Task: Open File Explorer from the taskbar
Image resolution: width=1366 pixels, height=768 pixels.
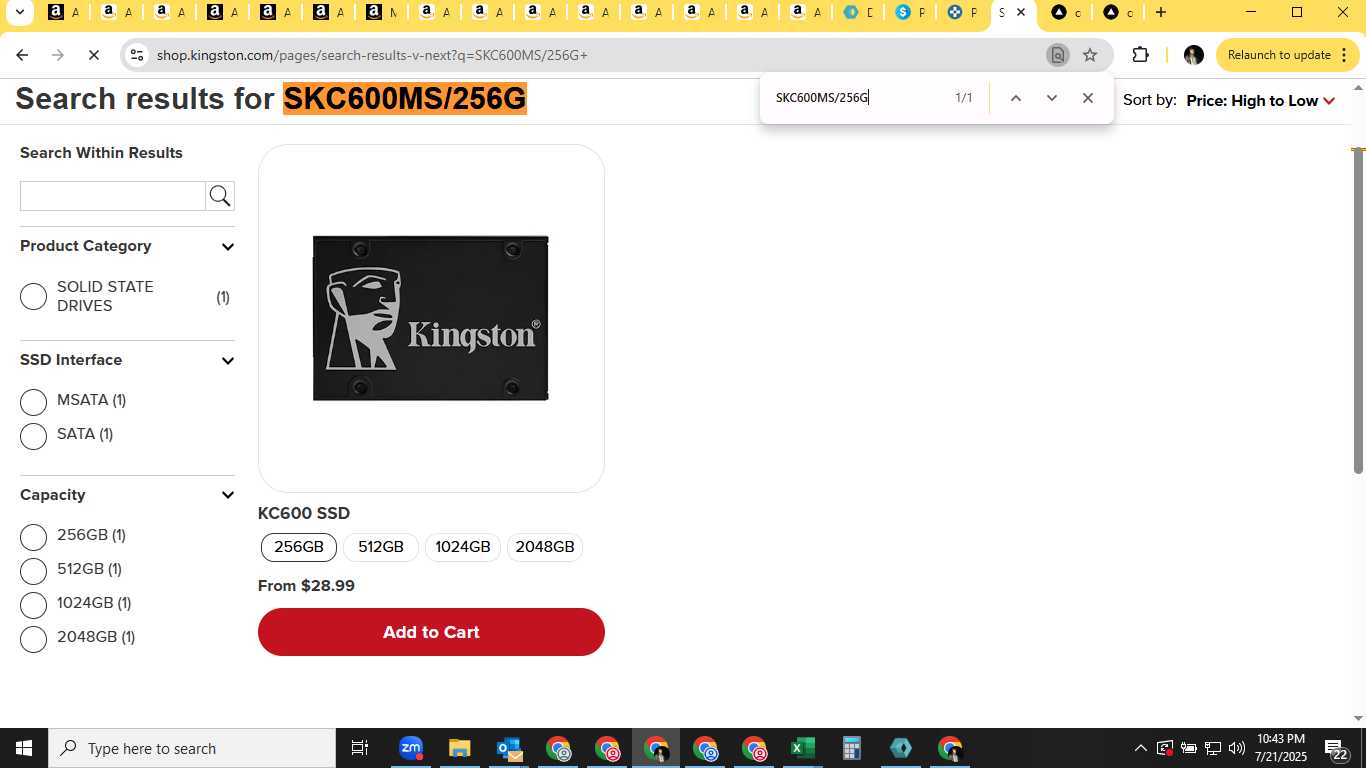Action: tap(459, 748)
